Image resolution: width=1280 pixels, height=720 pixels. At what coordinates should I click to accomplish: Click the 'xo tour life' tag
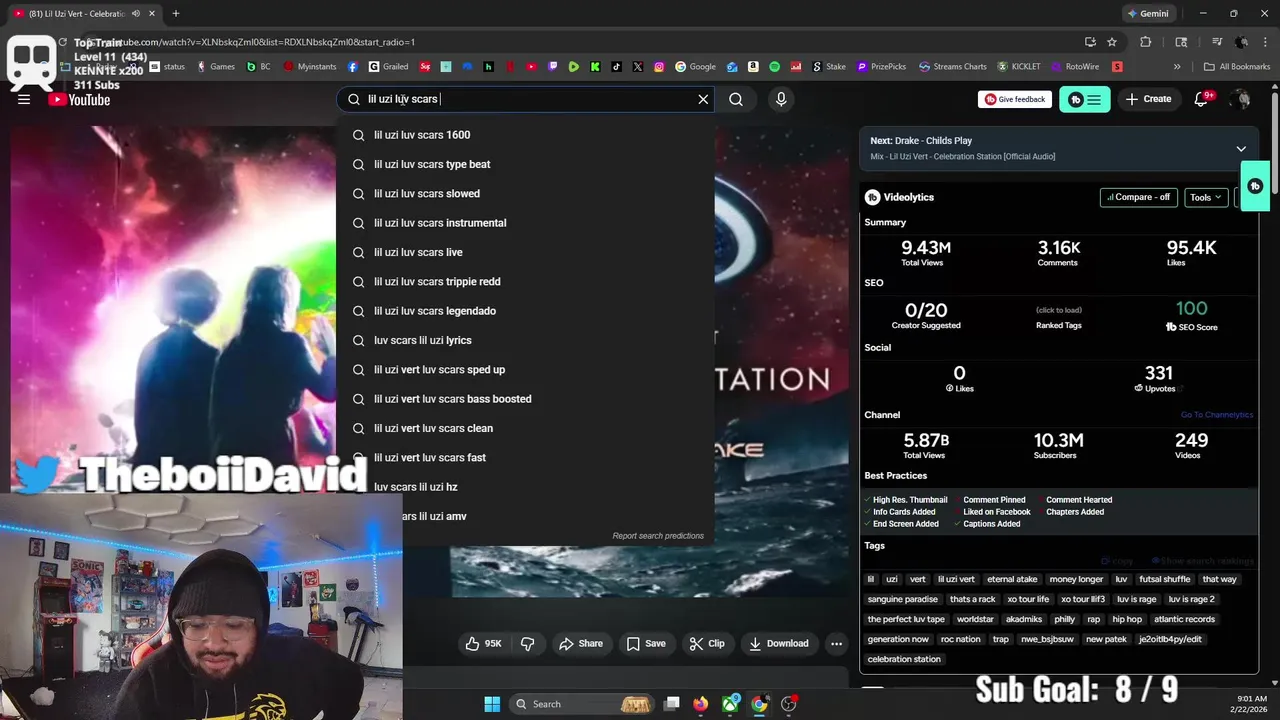(x=1028, y=599)
